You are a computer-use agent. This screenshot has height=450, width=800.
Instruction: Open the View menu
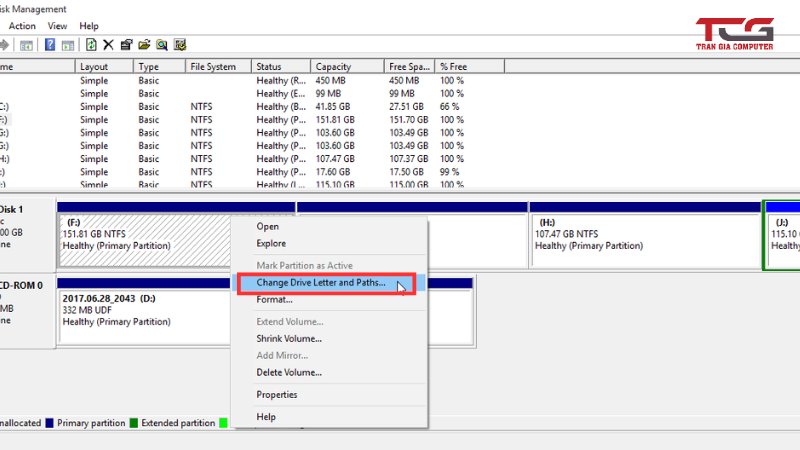58,26
